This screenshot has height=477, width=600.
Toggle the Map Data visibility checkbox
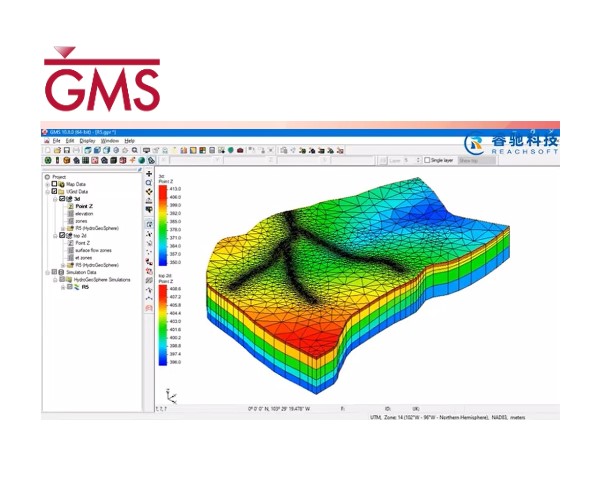[x=54, y=184]
